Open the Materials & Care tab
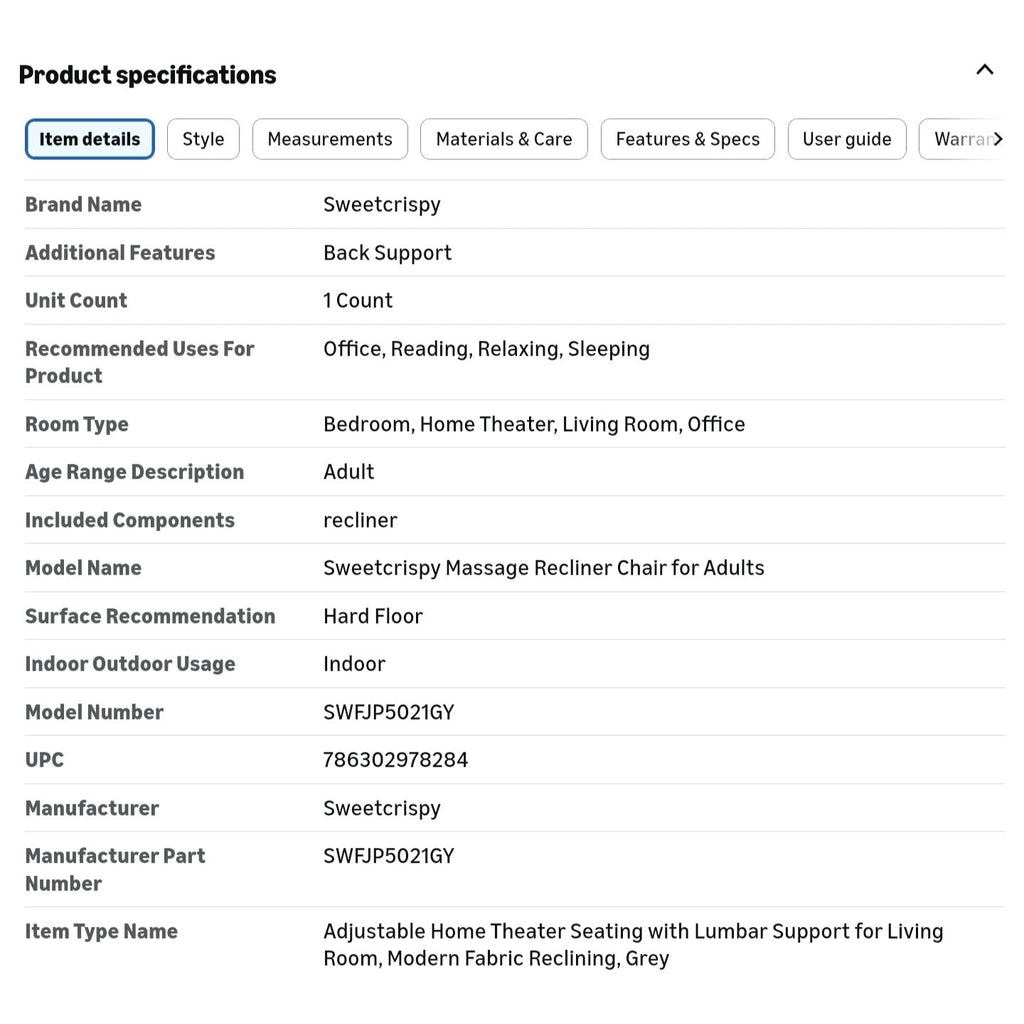The image size is (1024, 1024). pyautogui.click(x=504, y=139)
